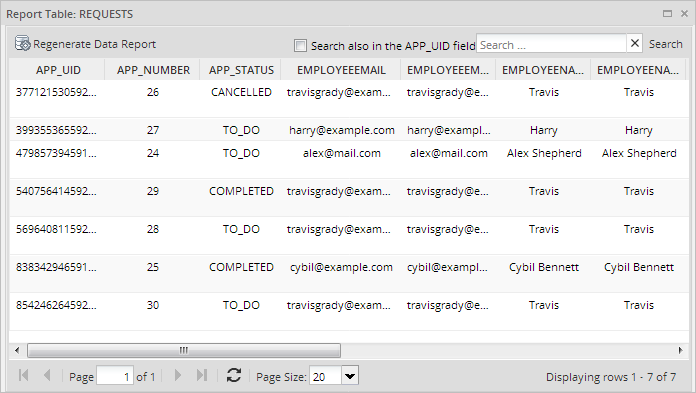Select APP_UID cell 479857394591...
696x393 pixels.
(x=56, y=153)
